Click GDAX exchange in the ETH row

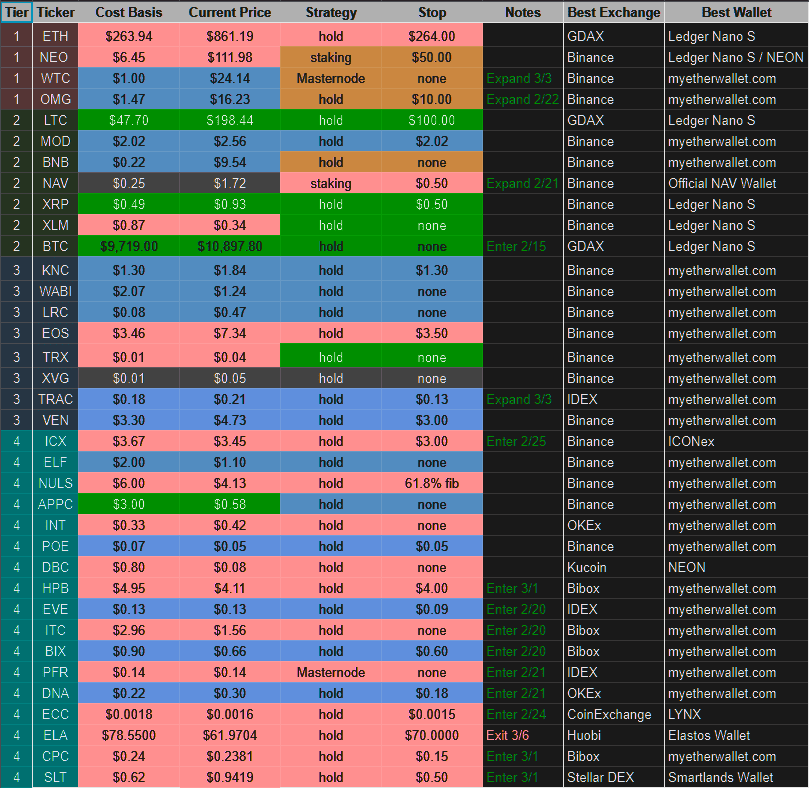point(614,37)
